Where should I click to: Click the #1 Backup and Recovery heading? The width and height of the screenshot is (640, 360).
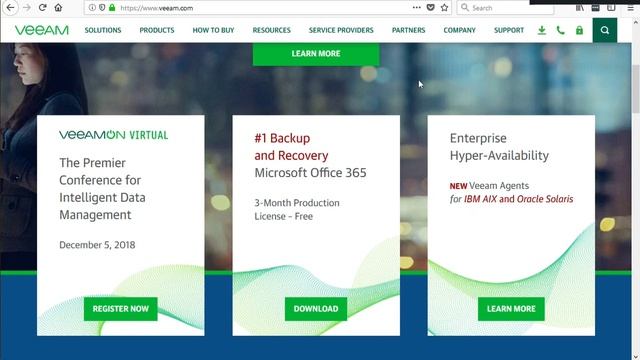coord(291,147)
